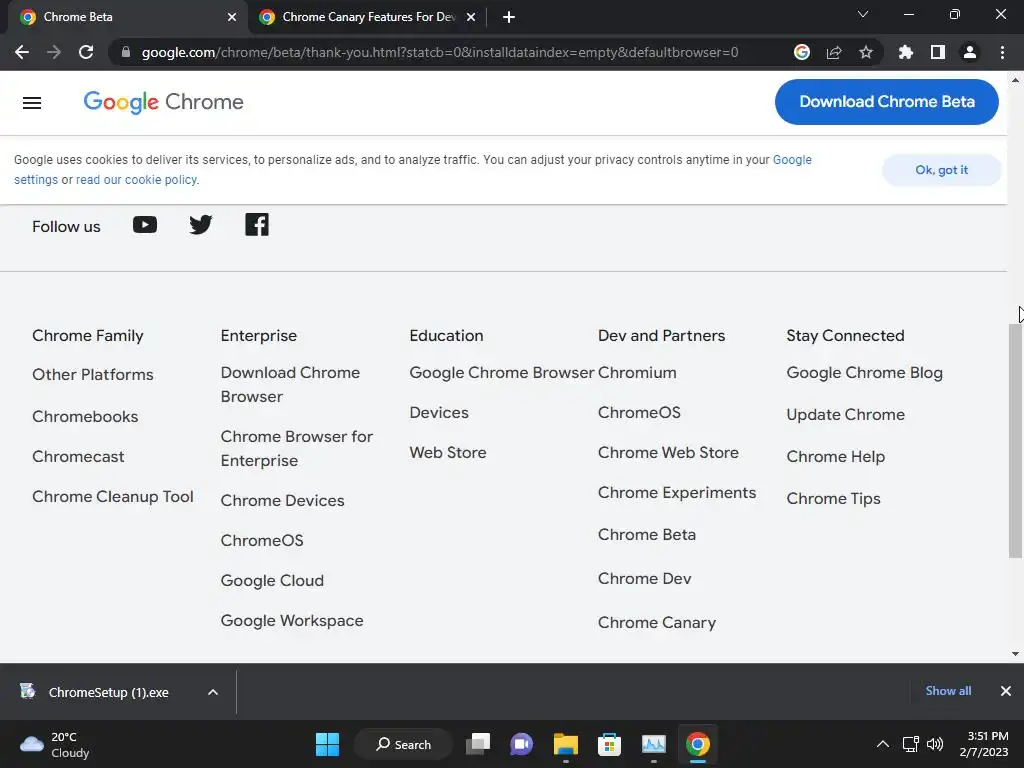
Task: Open Education's Google Chrome Browser link
Action: pyautogui.click(x=502, y=373)
